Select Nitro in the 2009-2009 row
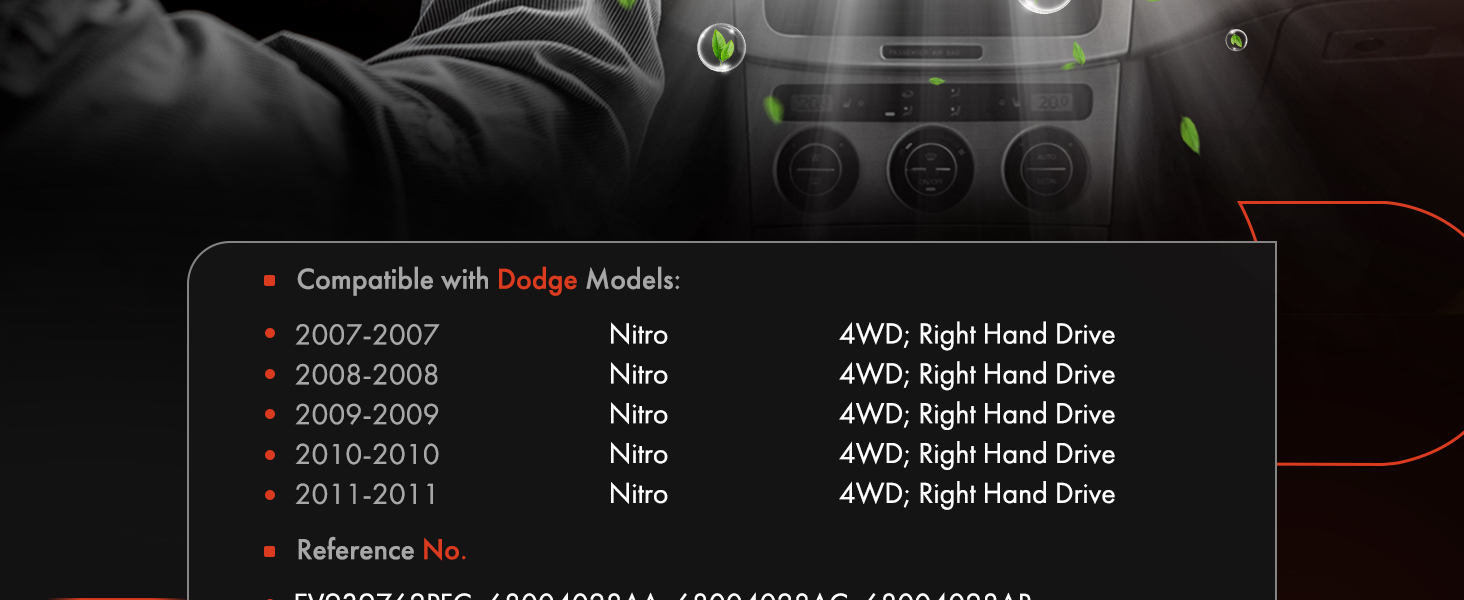 638,414
